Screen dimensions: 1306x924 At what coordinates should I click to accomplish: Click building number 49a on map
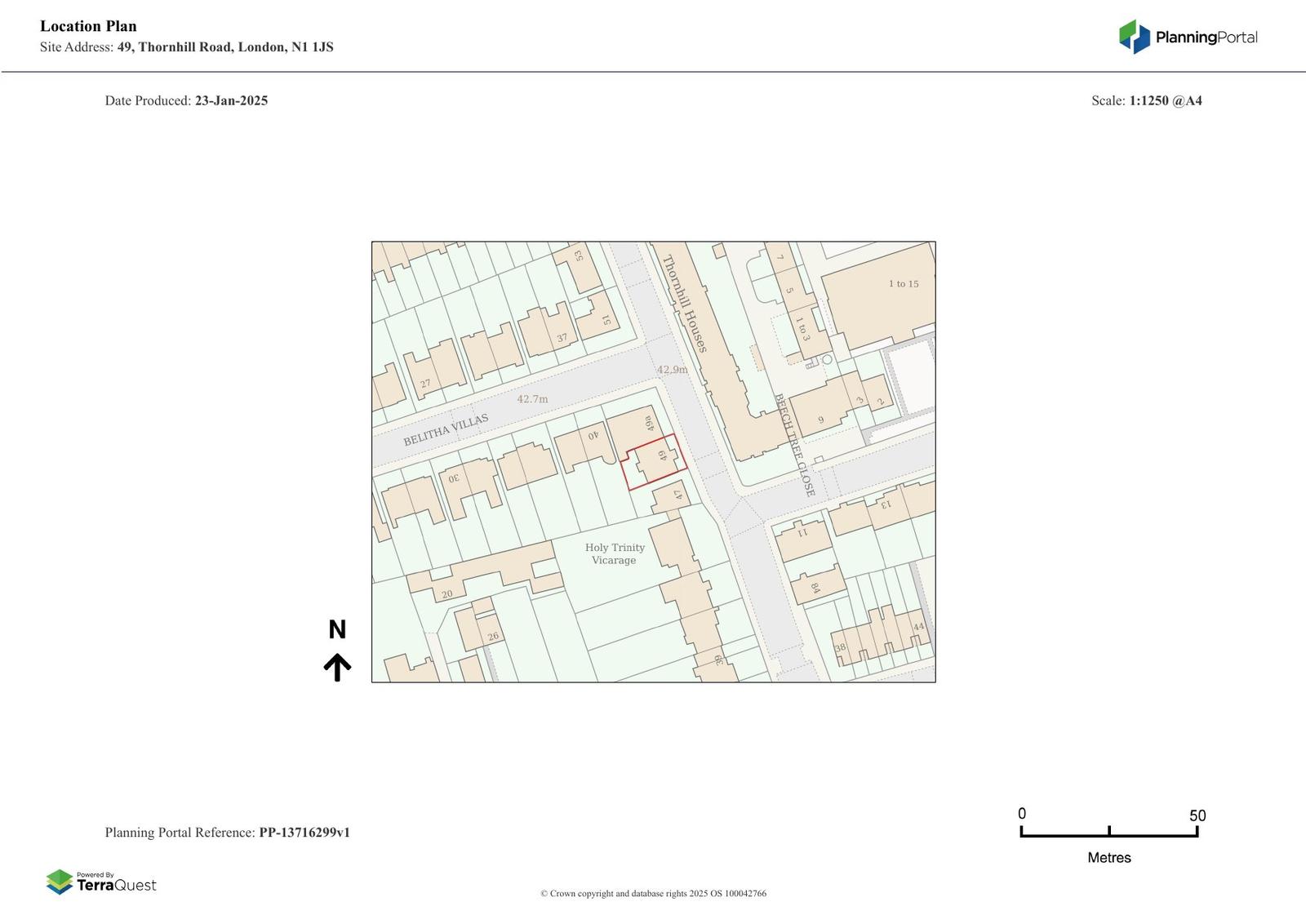tap(650, 424)
